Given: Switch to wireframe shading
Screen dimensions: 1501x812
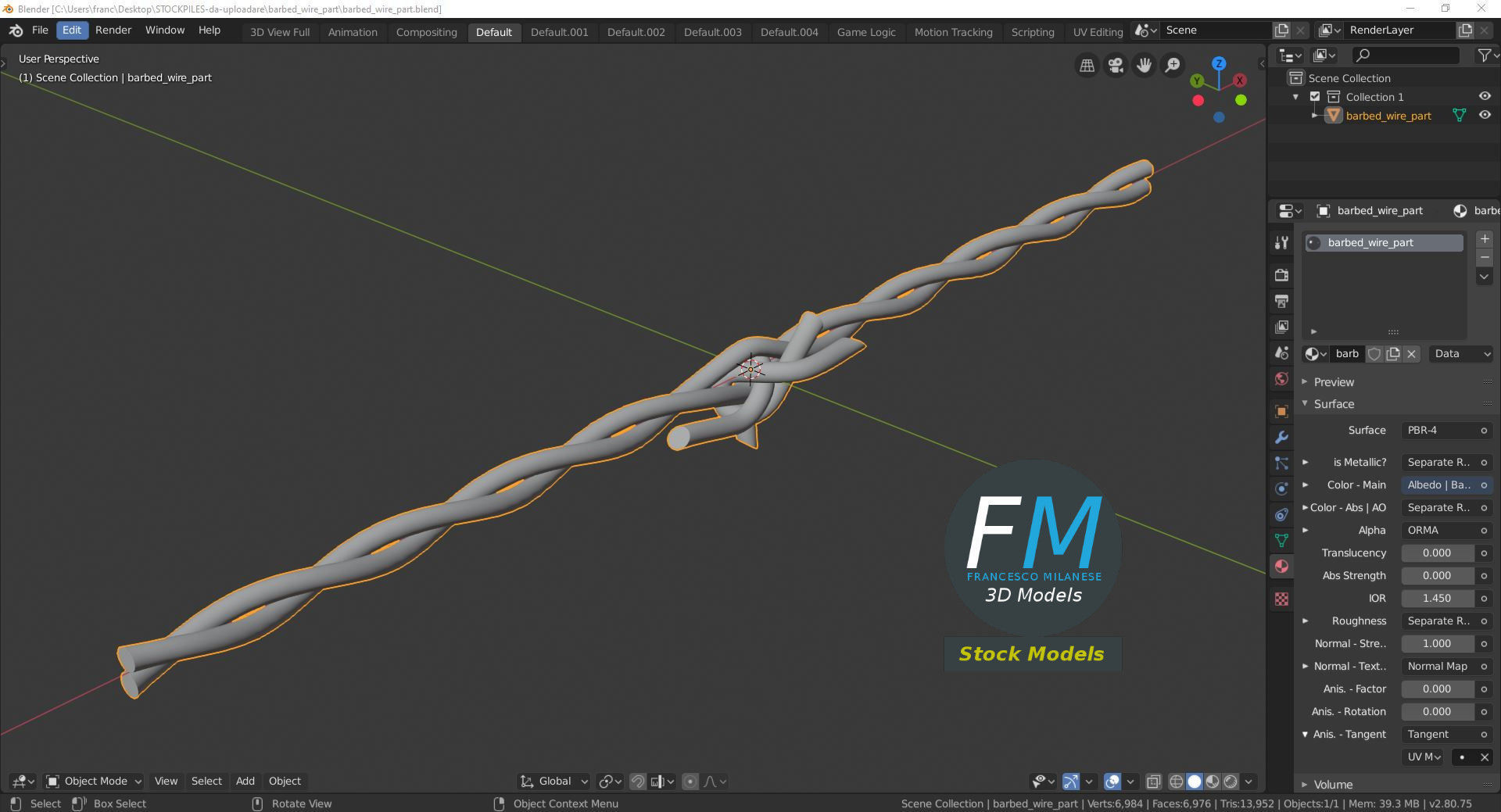Looking at the screenshot, I should pyautogui.click(x=1177, y=782).
